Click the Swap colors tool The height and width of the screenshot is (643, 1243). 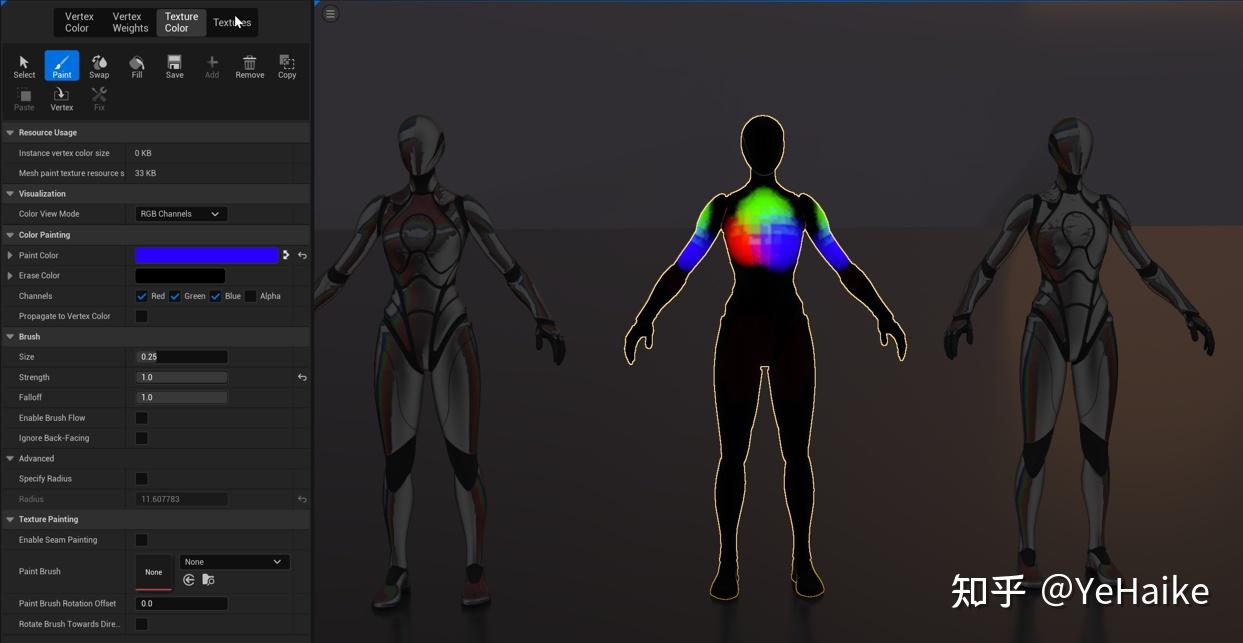[x=99, y=66]
